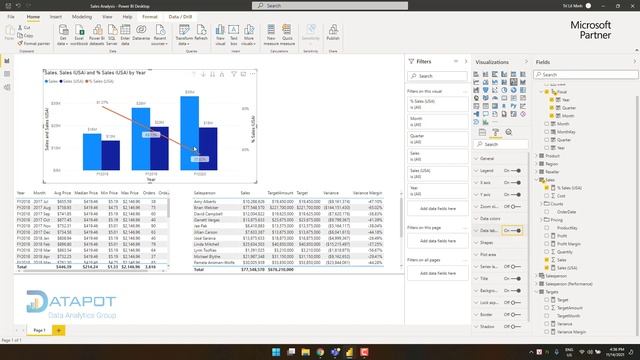Click the Windows Start button
This screenshot has height=360, width=640.
(276, 352)
